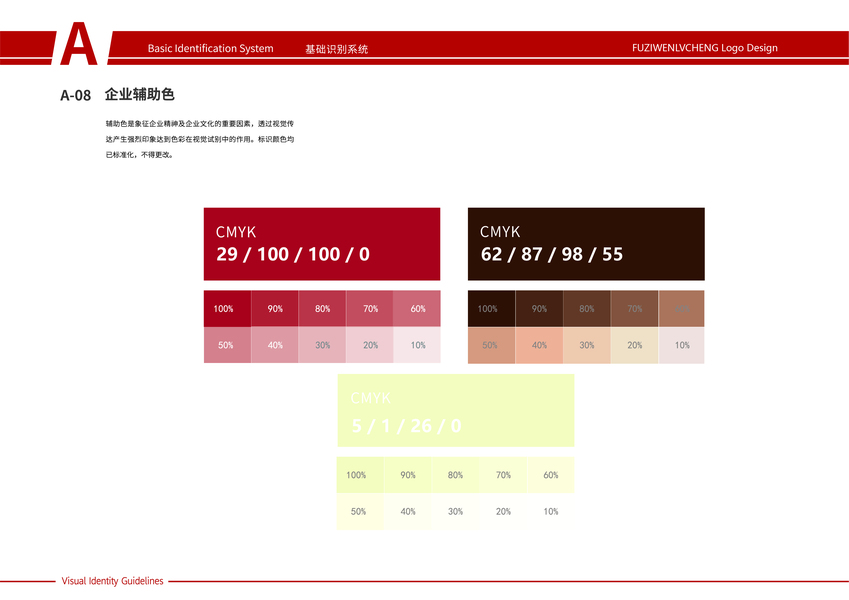849x600 pixels.
Task: Click the red 100% tint swatch
Action: click(227, 309)
